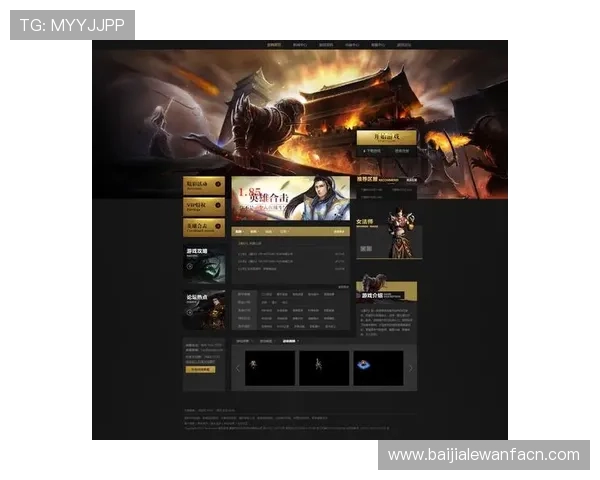
Task: Click the last item in top navigation menu
Action: click(x=404, y=45)
